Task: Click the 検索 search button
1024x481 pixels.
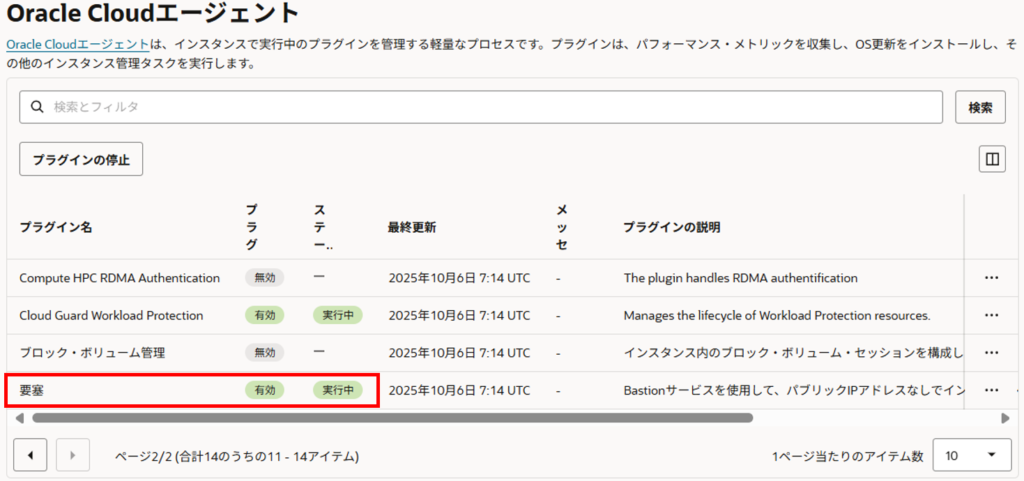Action: [980, 107]
